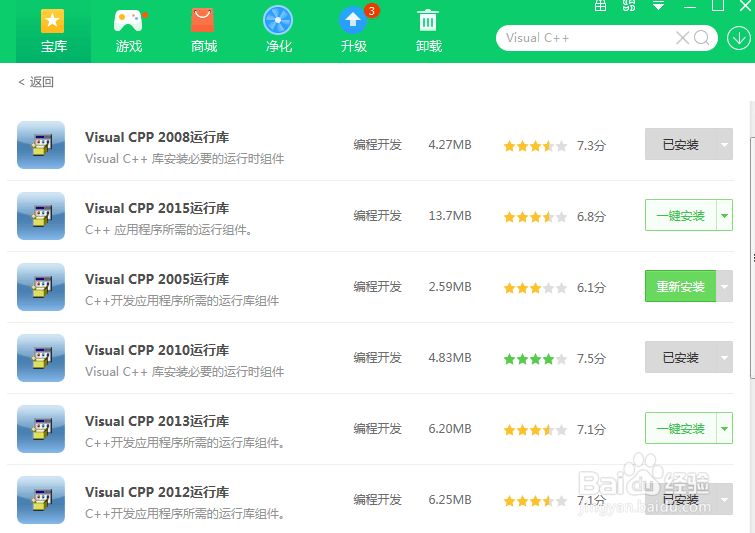Click the 编程开发 category of Visual CPP 2013
Image resolution: width=755 pixels, height=533 pixels.
coord(377,429)
